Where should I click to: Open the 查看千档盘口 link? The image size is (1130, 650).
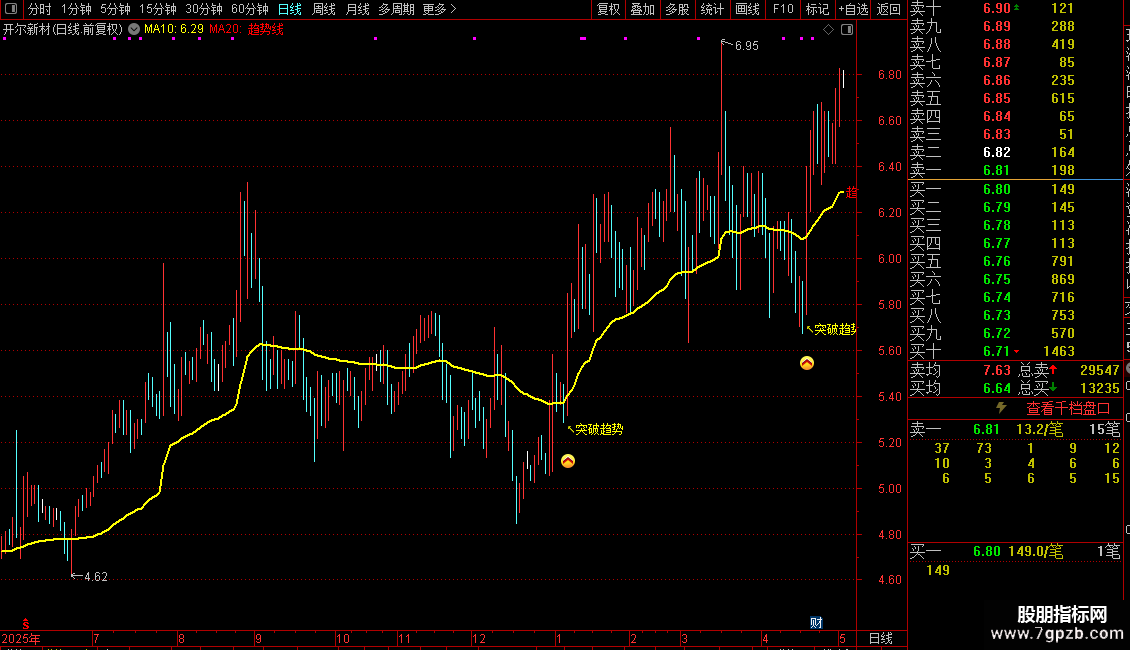click(x=1068, y=409)
